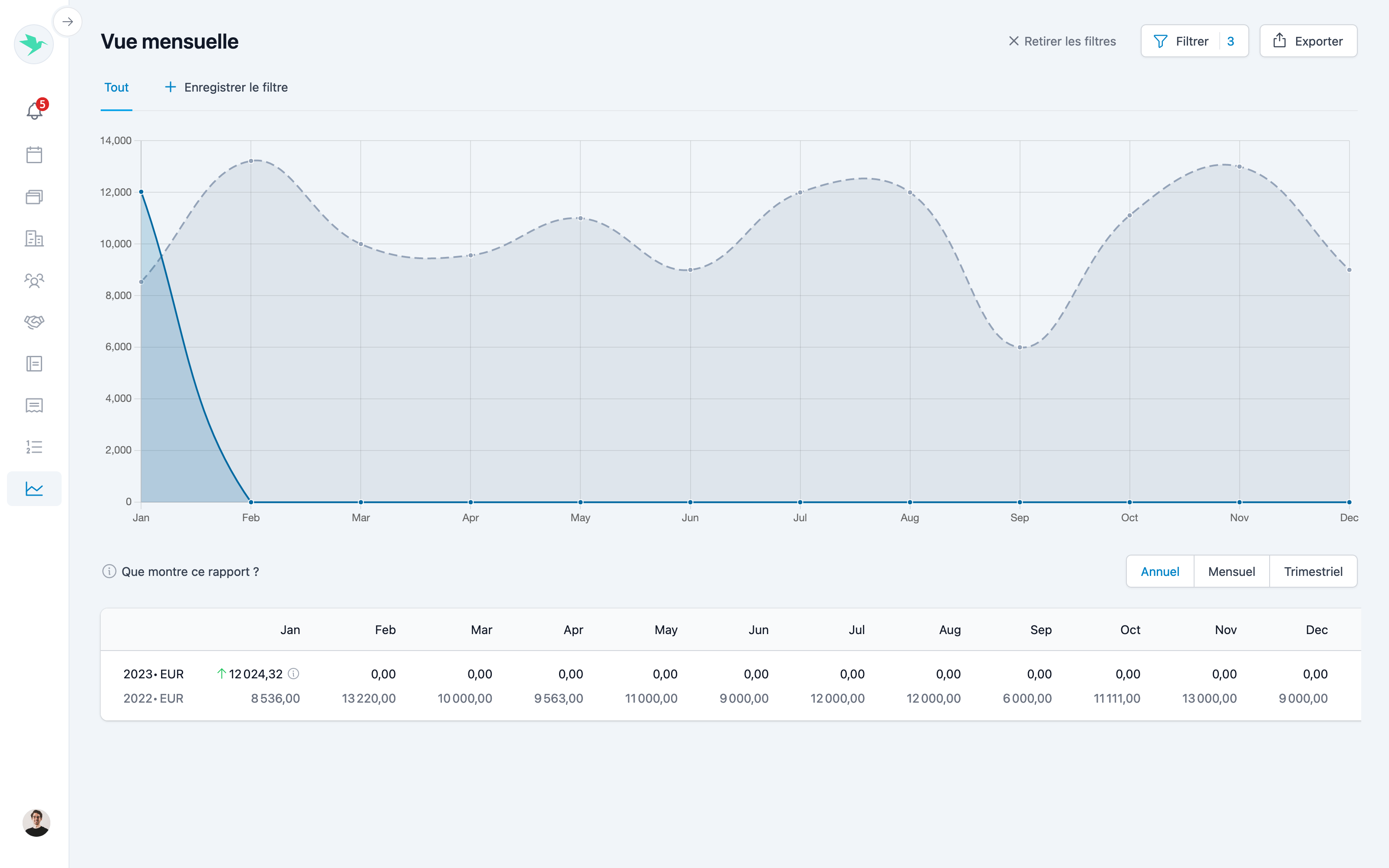
Task: Click the 12 024,32 value cell
Action: tap(255, 674)
